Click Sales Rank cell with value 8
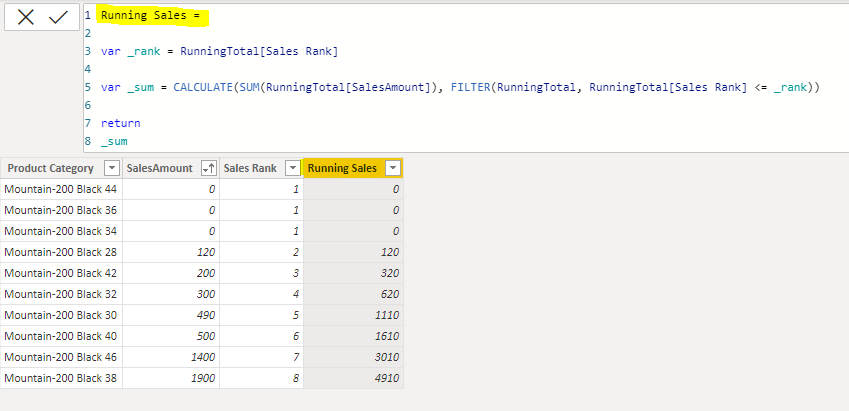Screen dimensions: 849x411 click(x=262, y=378)
